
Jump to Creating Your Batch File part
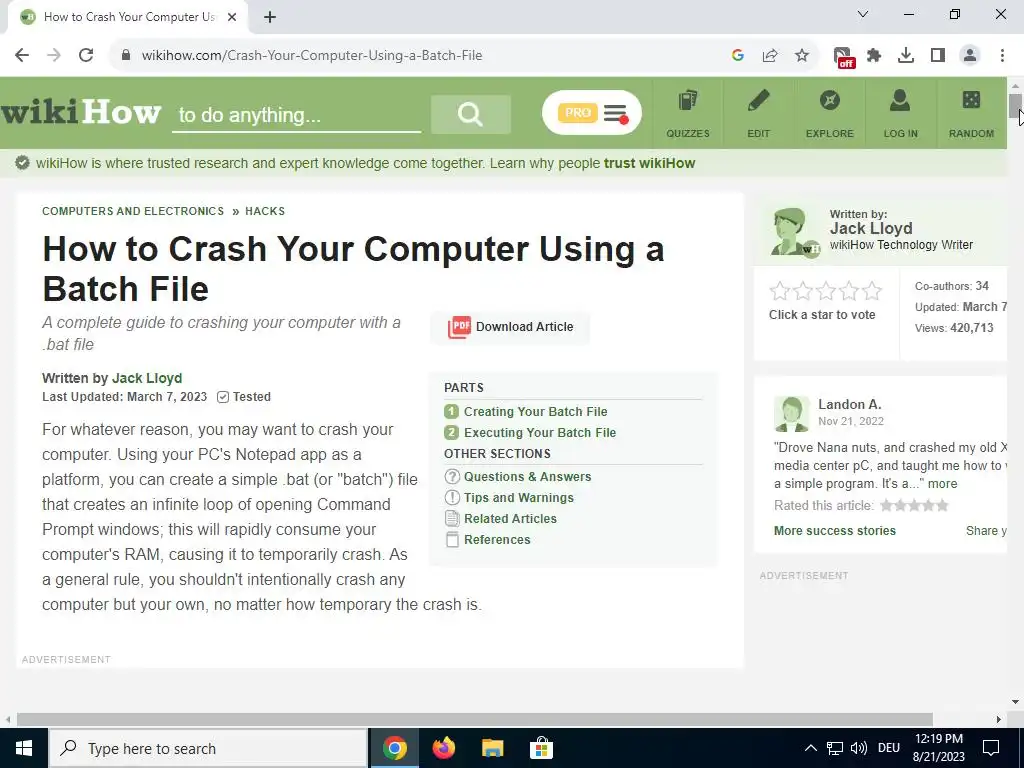536,411
